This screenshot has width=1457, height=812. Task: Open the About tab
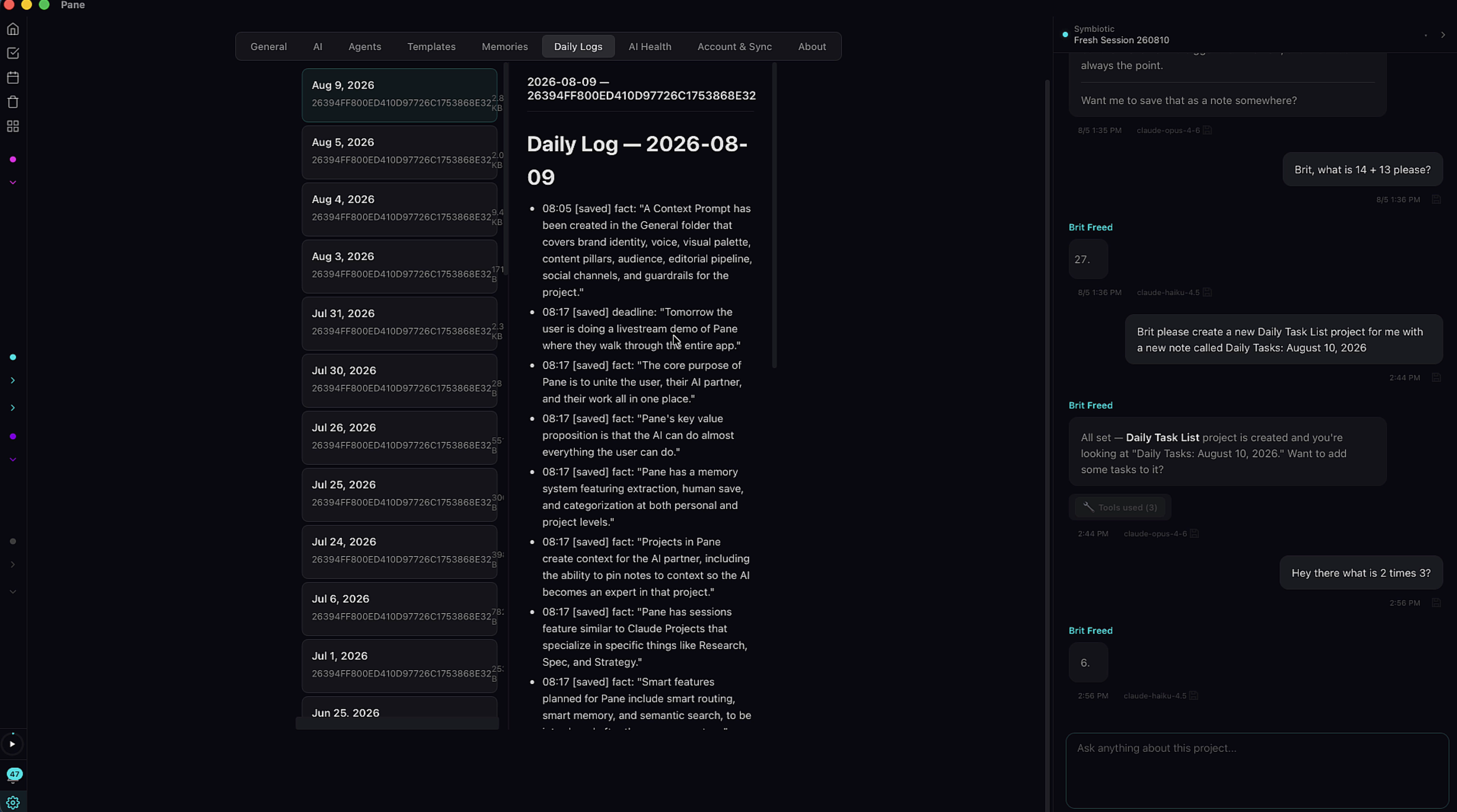tap(811, 46)
